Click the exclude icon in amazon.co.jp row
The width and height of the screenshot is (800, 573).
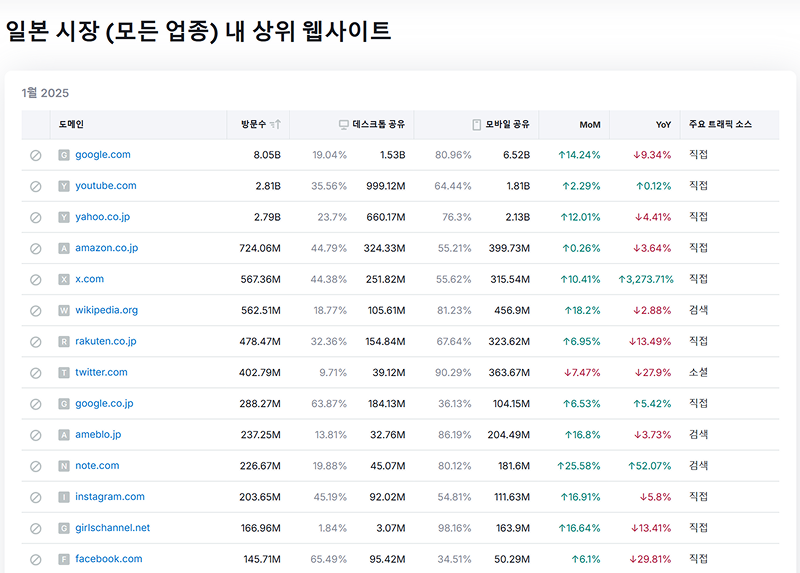click(x=35, y=248)
